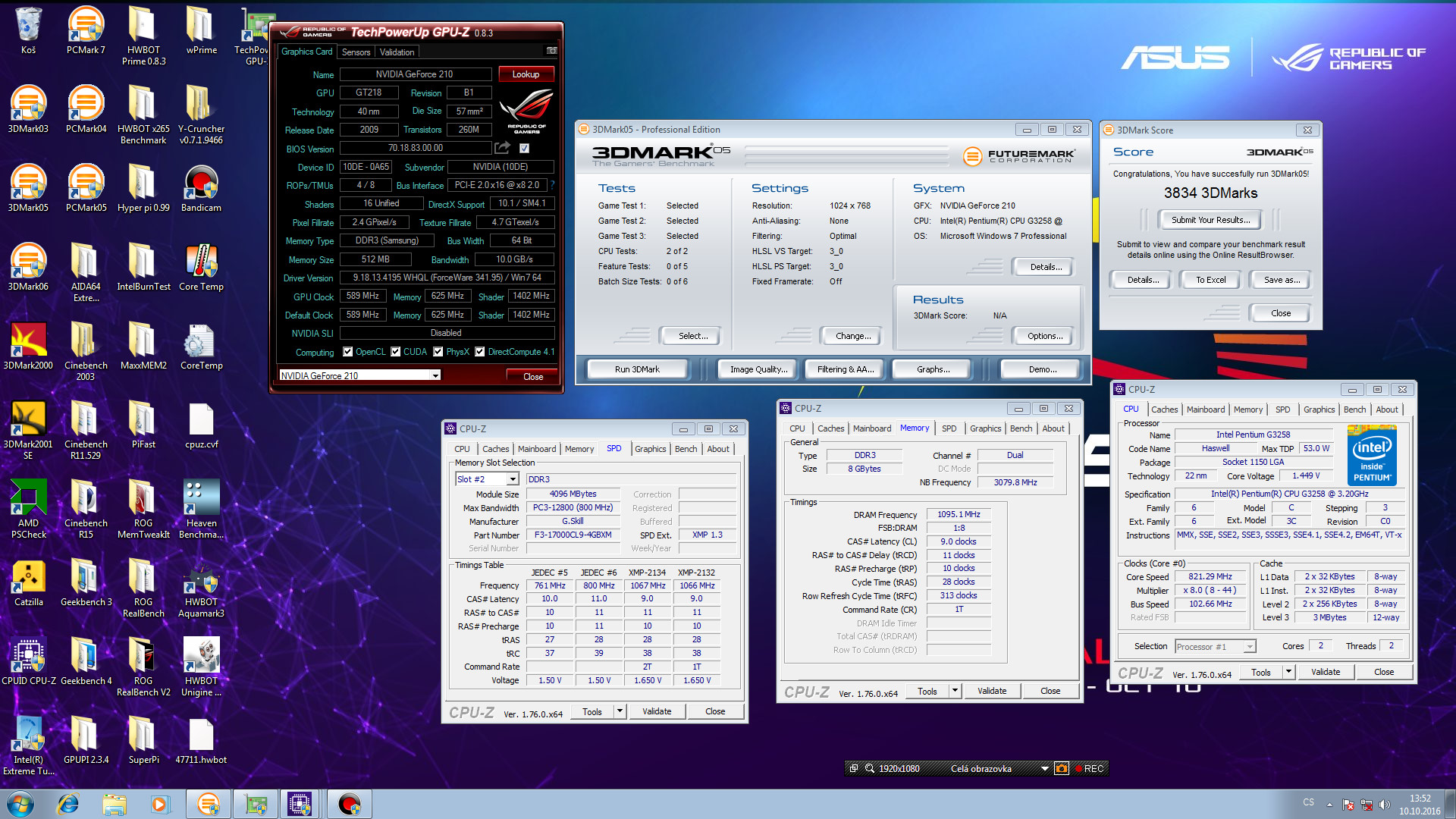The image size is (1456, 819).
Task: Click Validate in the SPD CPU-Z window
Action: (656, 711)
